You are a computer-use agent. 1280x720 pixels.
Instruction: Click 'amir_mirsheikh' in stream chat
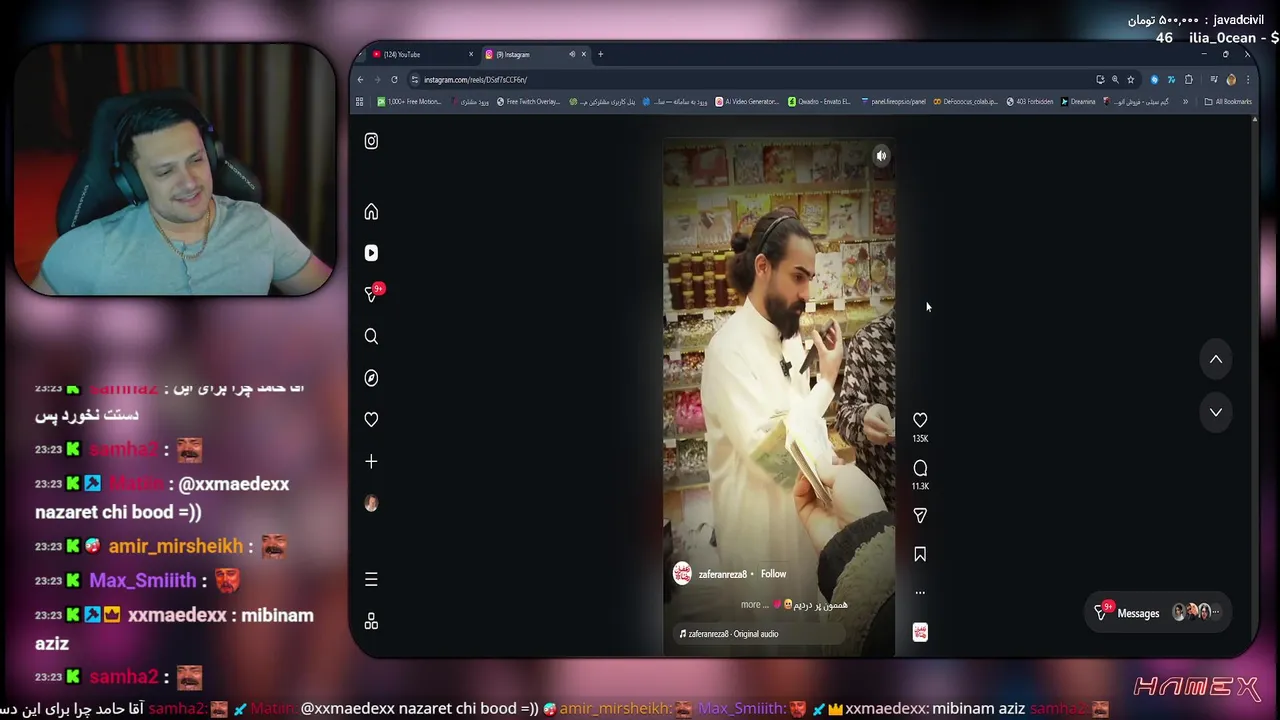(x=176, y=546)
